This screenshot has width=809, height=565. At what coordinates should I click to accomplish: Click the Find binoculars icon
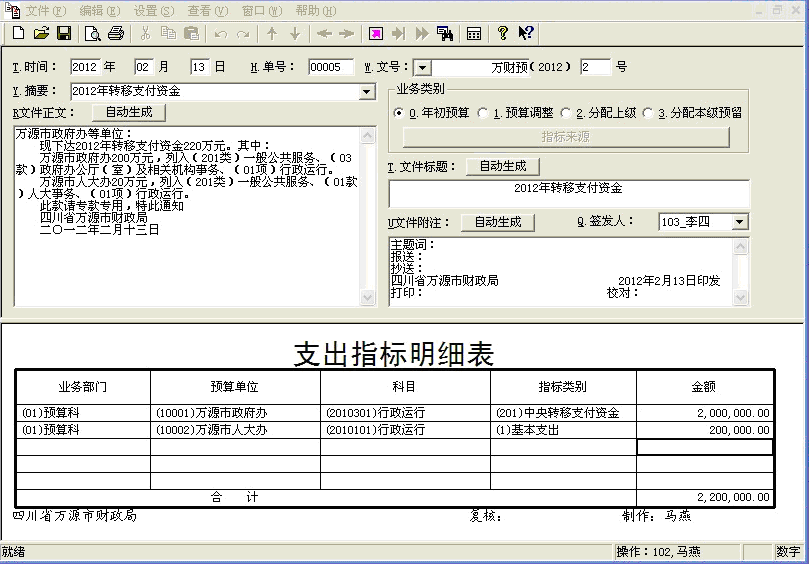tap(445, 34)
